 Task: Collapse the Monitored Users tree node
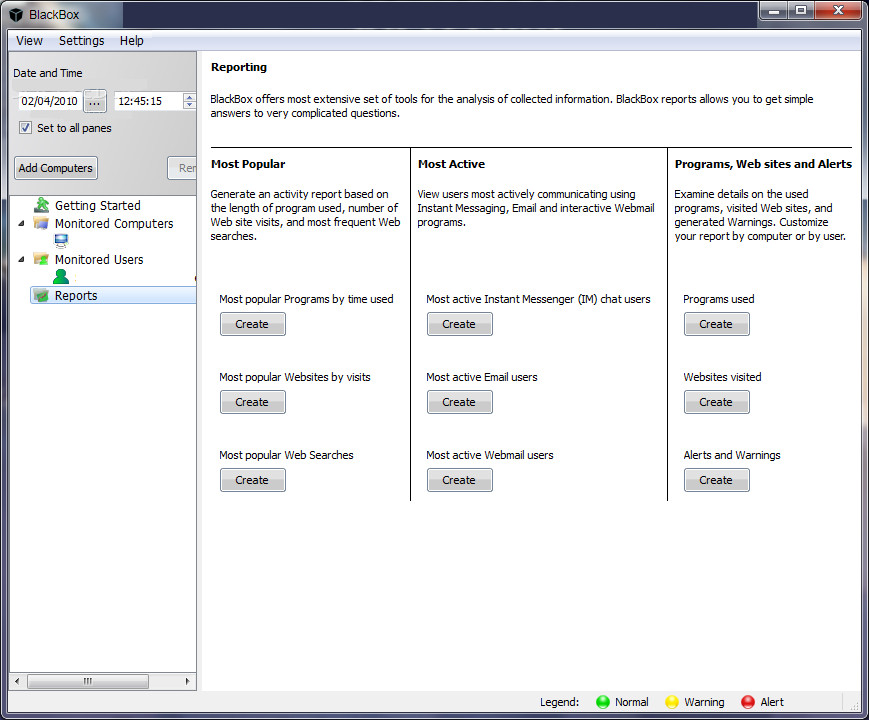(22, 259)
